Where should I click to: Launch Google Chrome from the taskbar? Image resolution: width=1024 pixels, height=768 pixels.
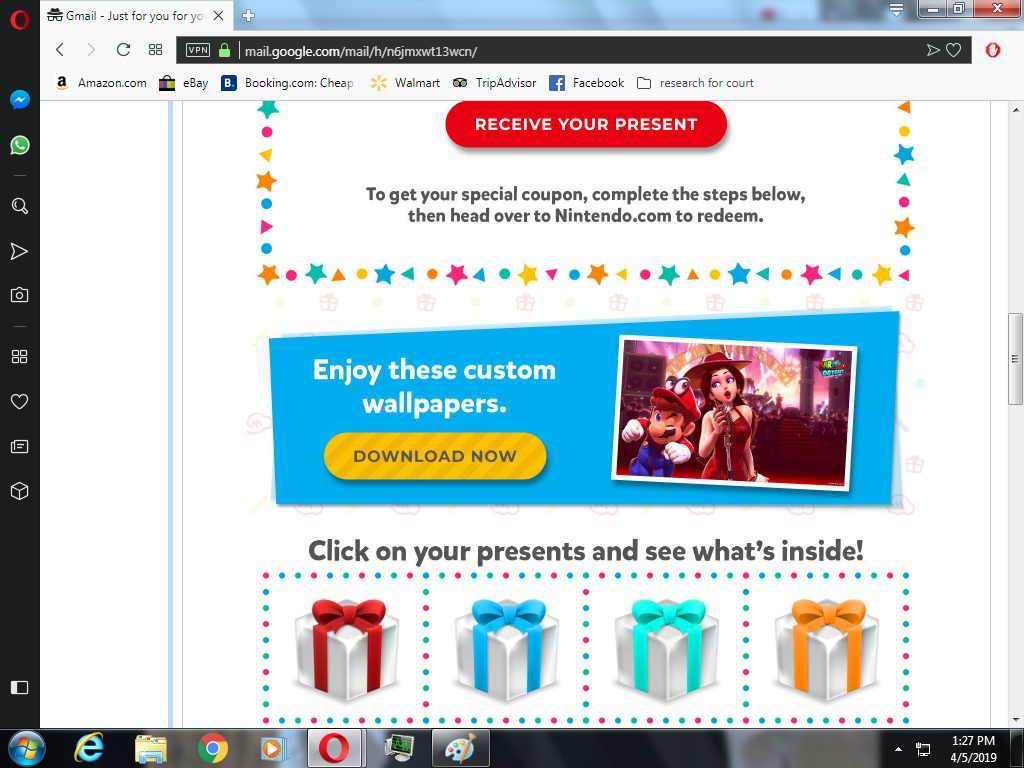click(213, 748)
